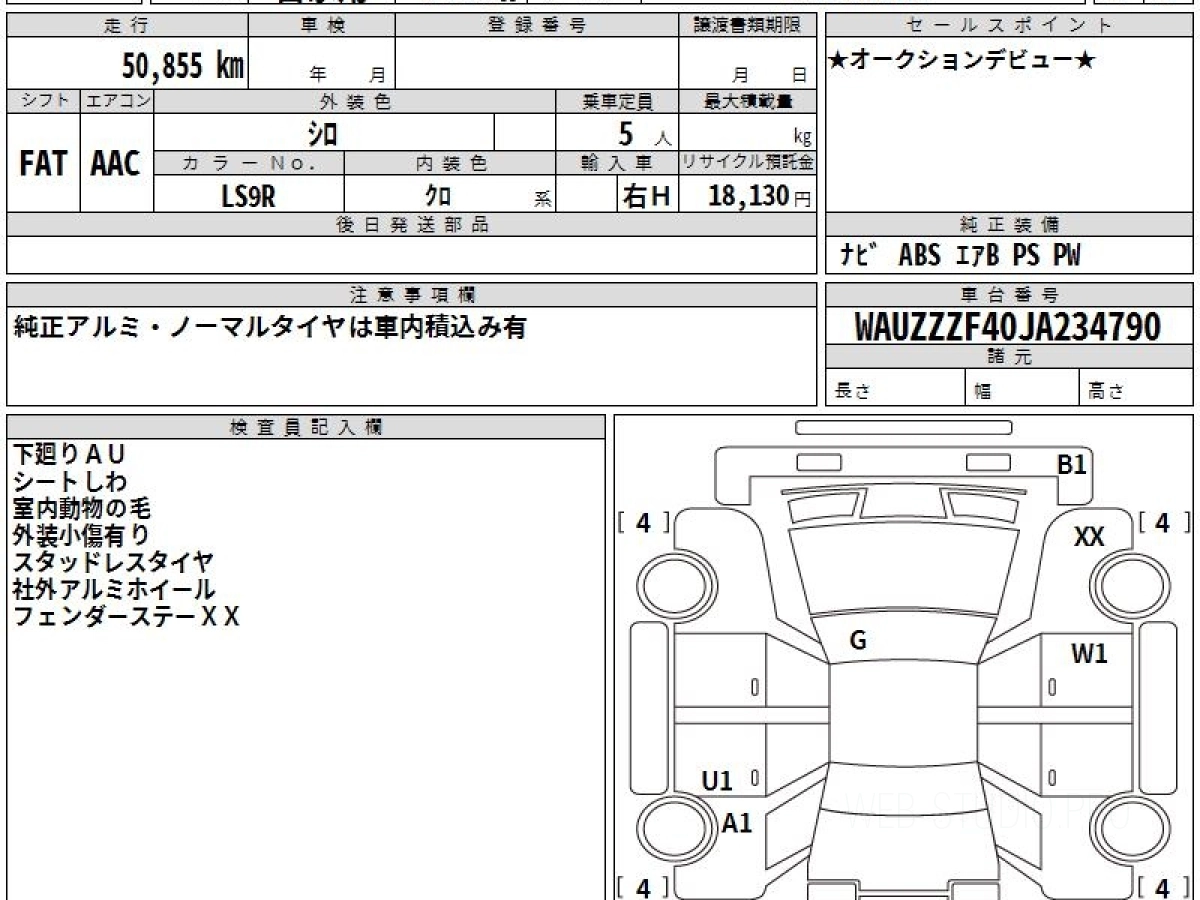Click the 譲渡書類期限 header cell
This screenshot has height=900, width=1200.
747,26
